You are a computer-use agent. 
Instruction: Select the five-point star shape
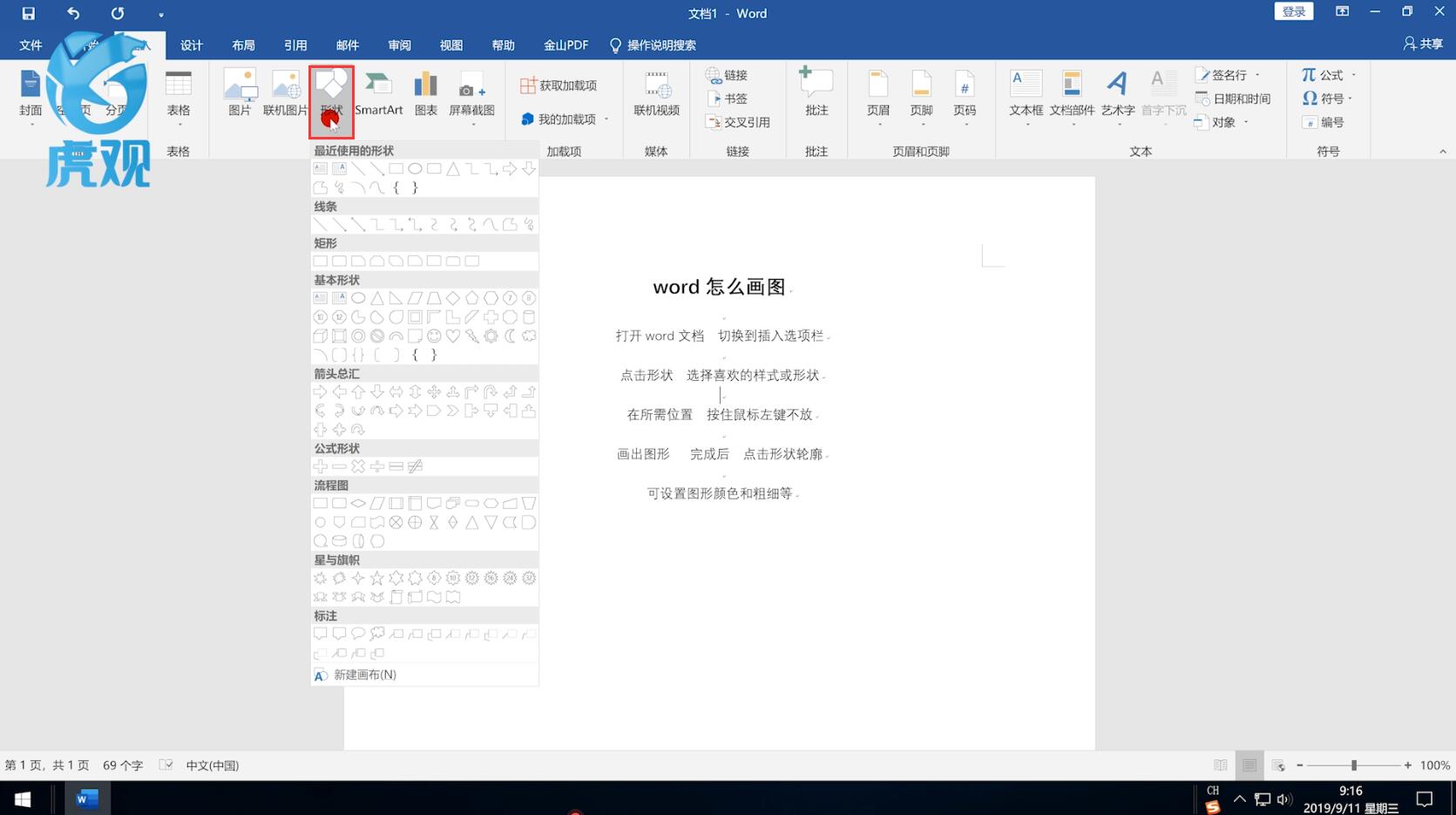[x=377, y=578]
